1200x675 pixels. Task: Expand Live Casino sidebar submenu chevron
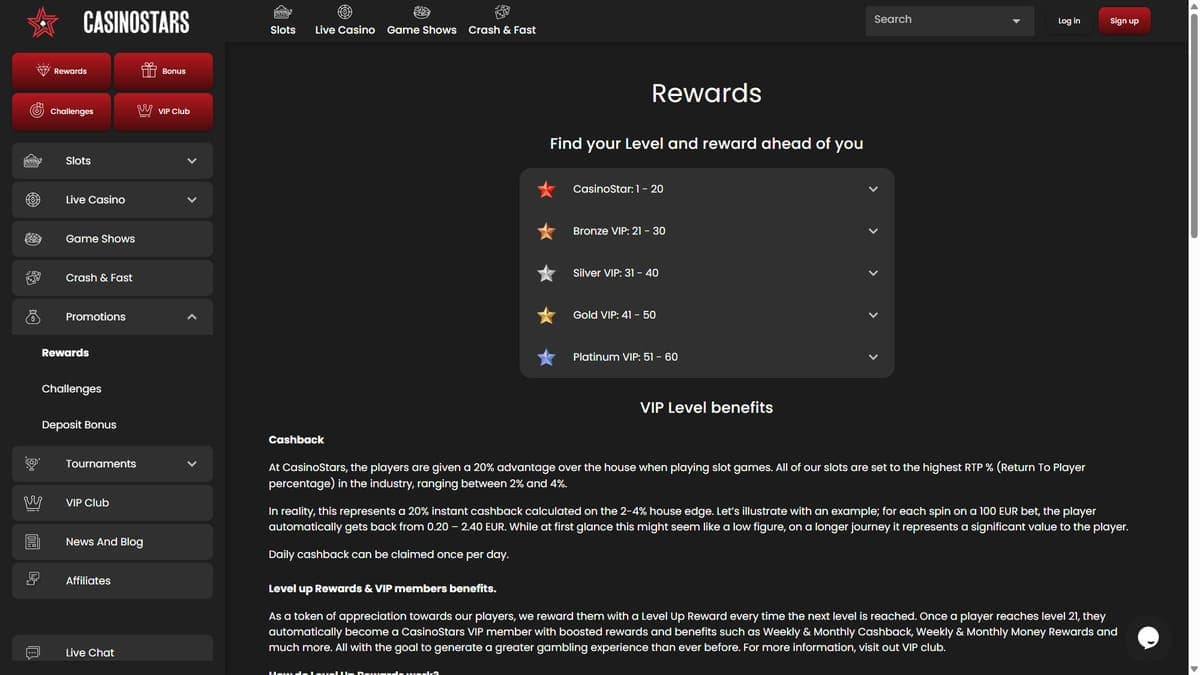(192, 199)
